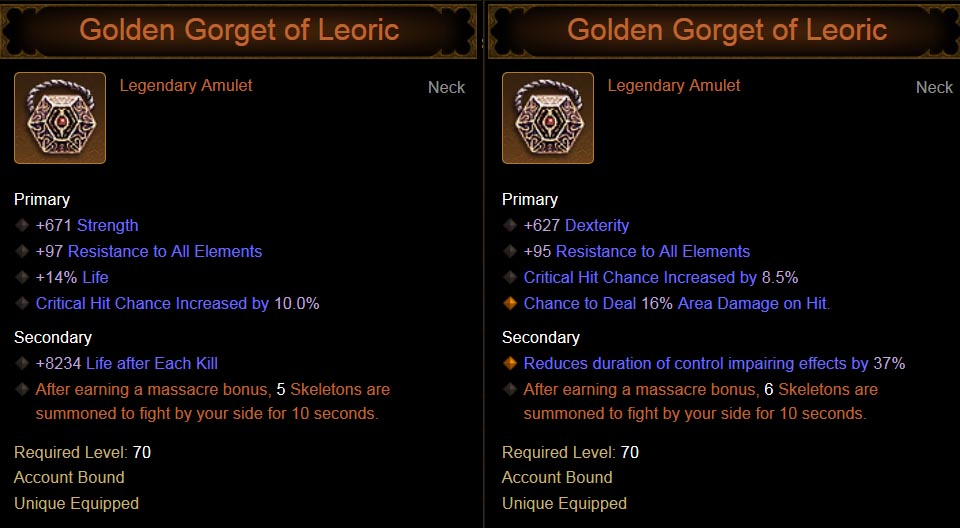Click the orange diamond beside Area Damage stat
This screenshot has width=960, height=528.
coord(510,303)
